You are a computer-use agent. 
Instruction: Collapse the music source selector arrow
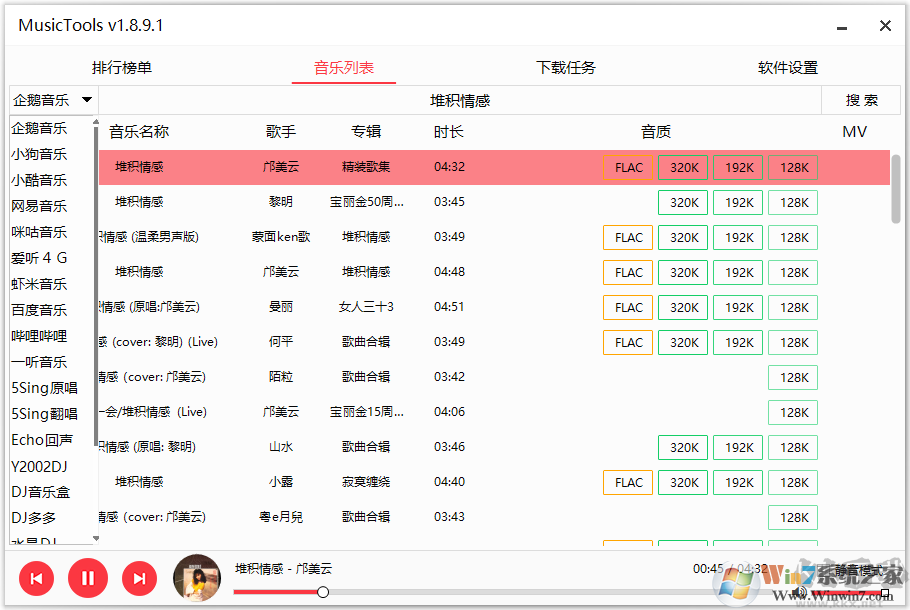(86, 99)
